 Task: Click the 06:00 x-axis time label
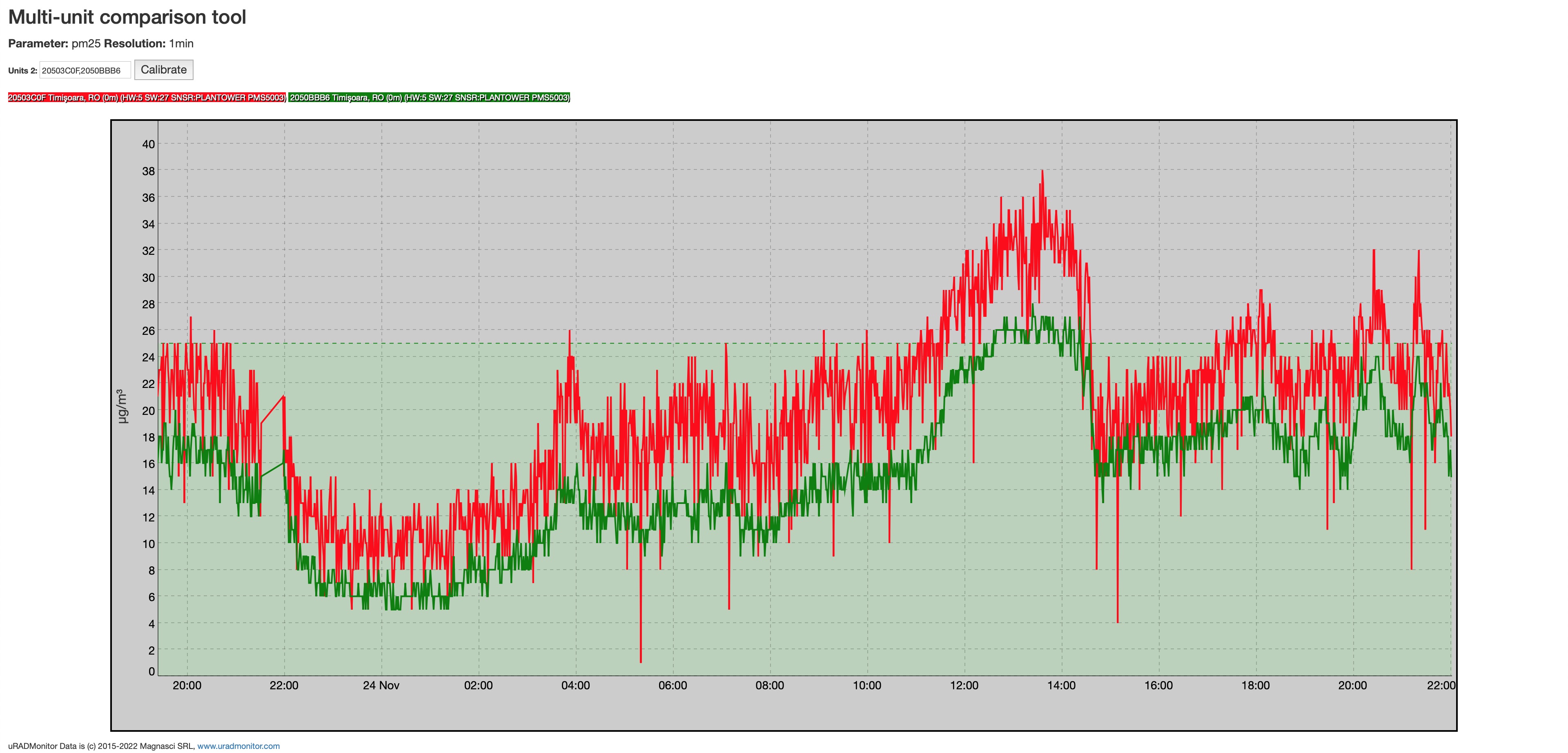tap(673, 686)
